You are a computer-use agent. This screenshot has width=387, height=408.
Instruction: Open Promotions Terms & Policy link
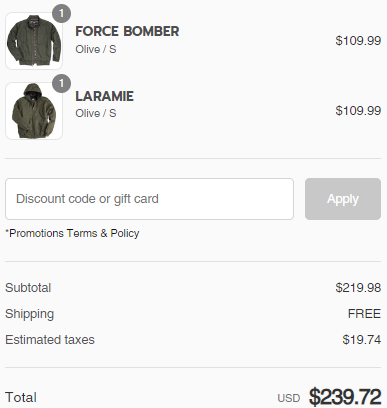point(72,233)
